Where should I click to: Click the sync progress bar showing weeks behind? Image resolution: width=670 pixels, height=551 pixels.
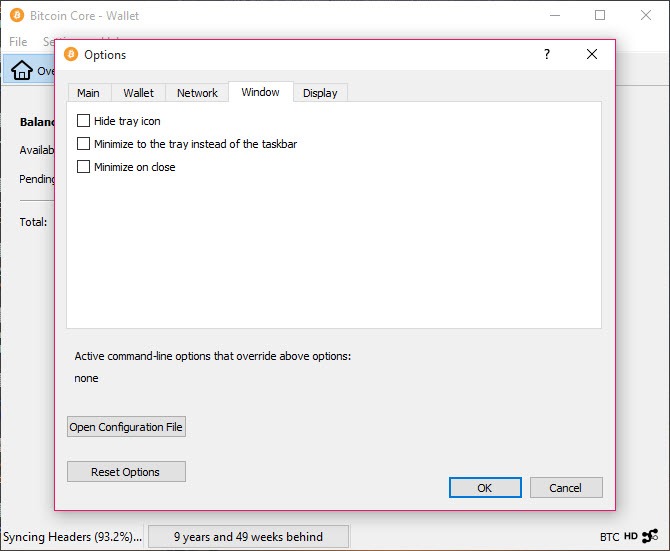tap(248, 536)
